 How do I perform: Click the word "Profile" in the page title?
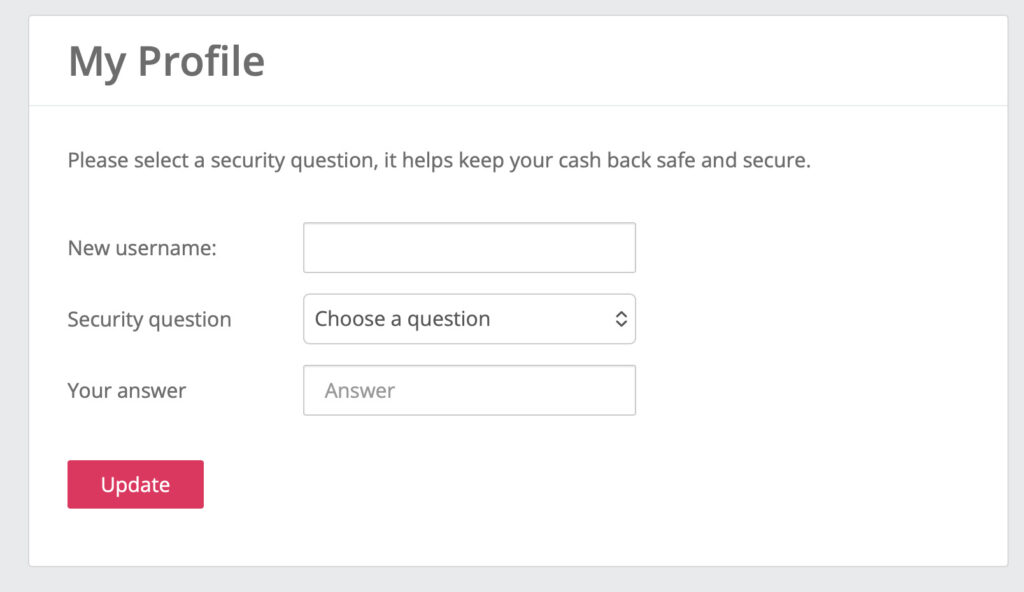201,62
